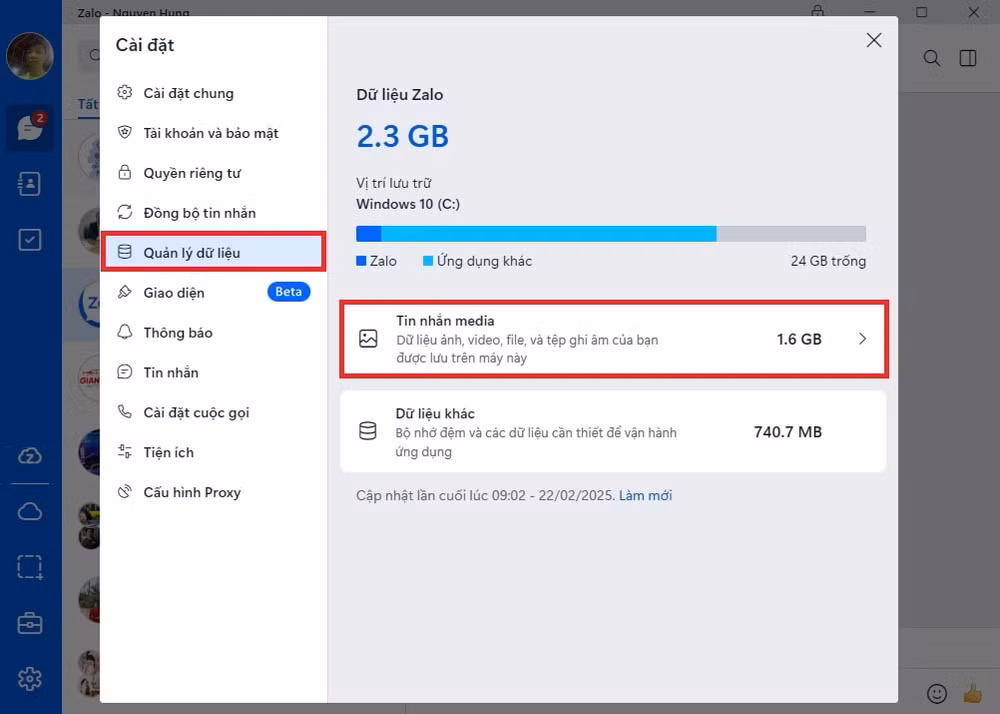Click the storage usage progress bar
The width and height of the screenshot is (1000, 714).
coord(611,233)
